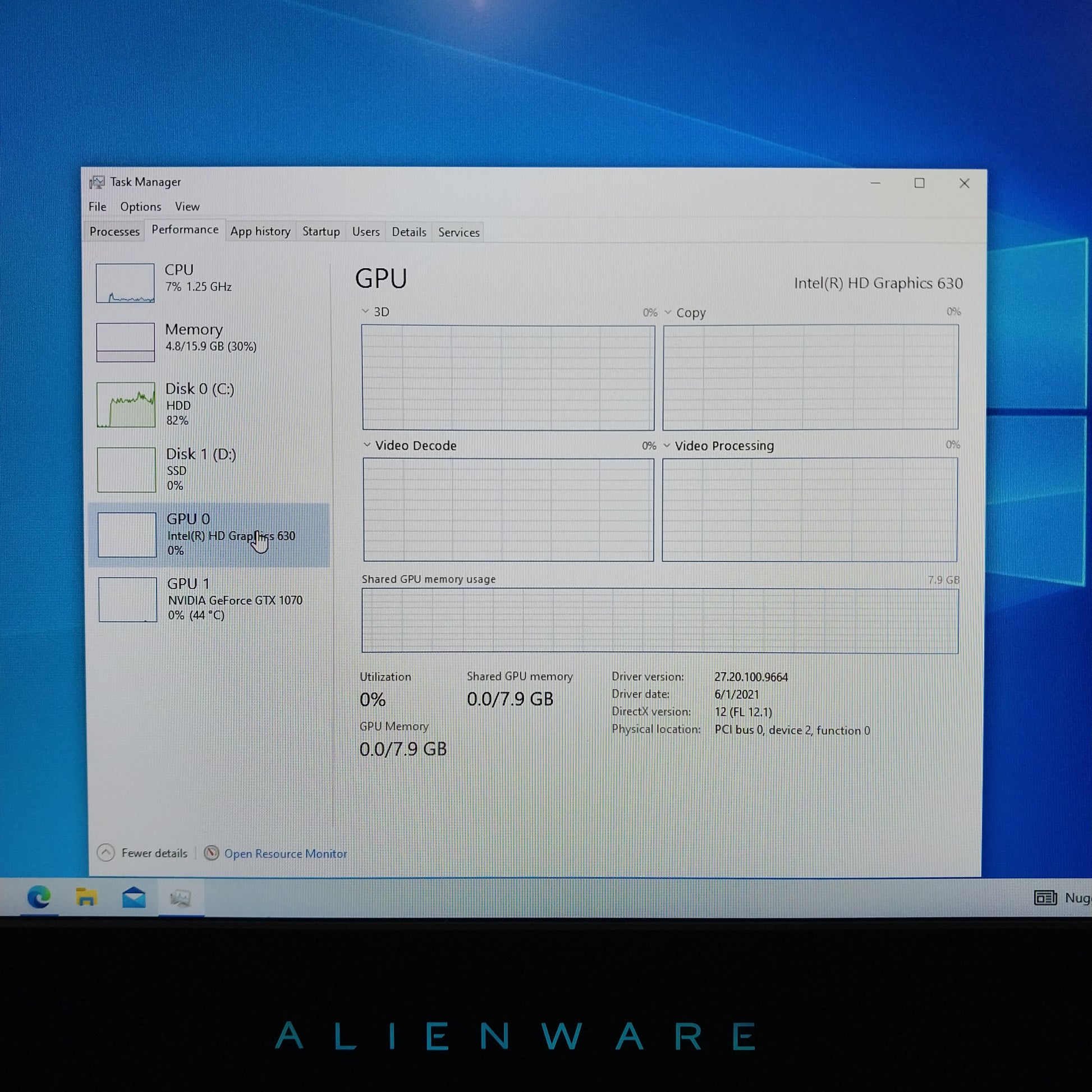Close the Task Manager window
This screenshot has height=1092, width=1092.
tap(964, 183)
